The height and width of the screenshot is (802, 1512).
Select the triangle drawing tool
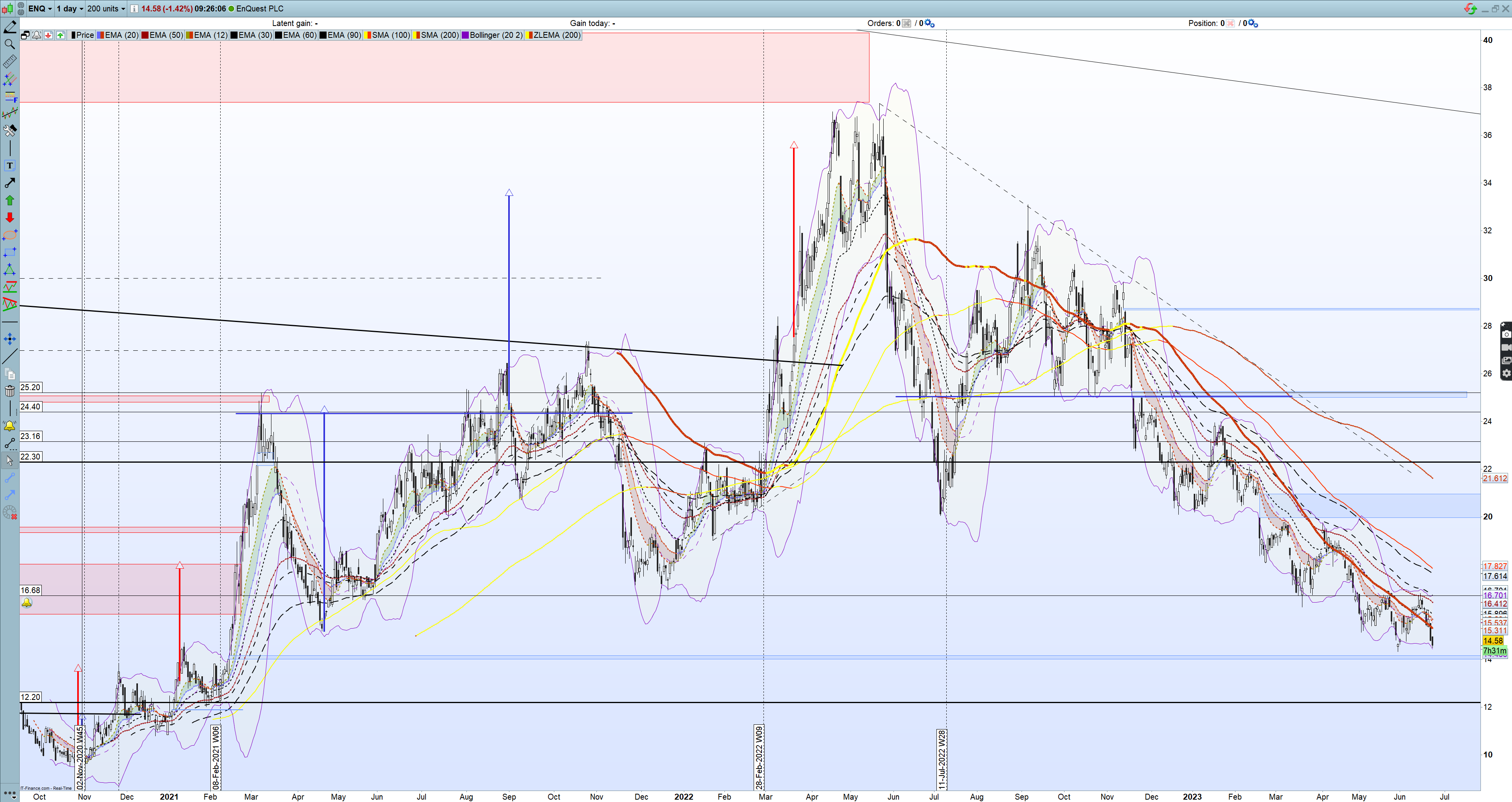pos(9,270)
